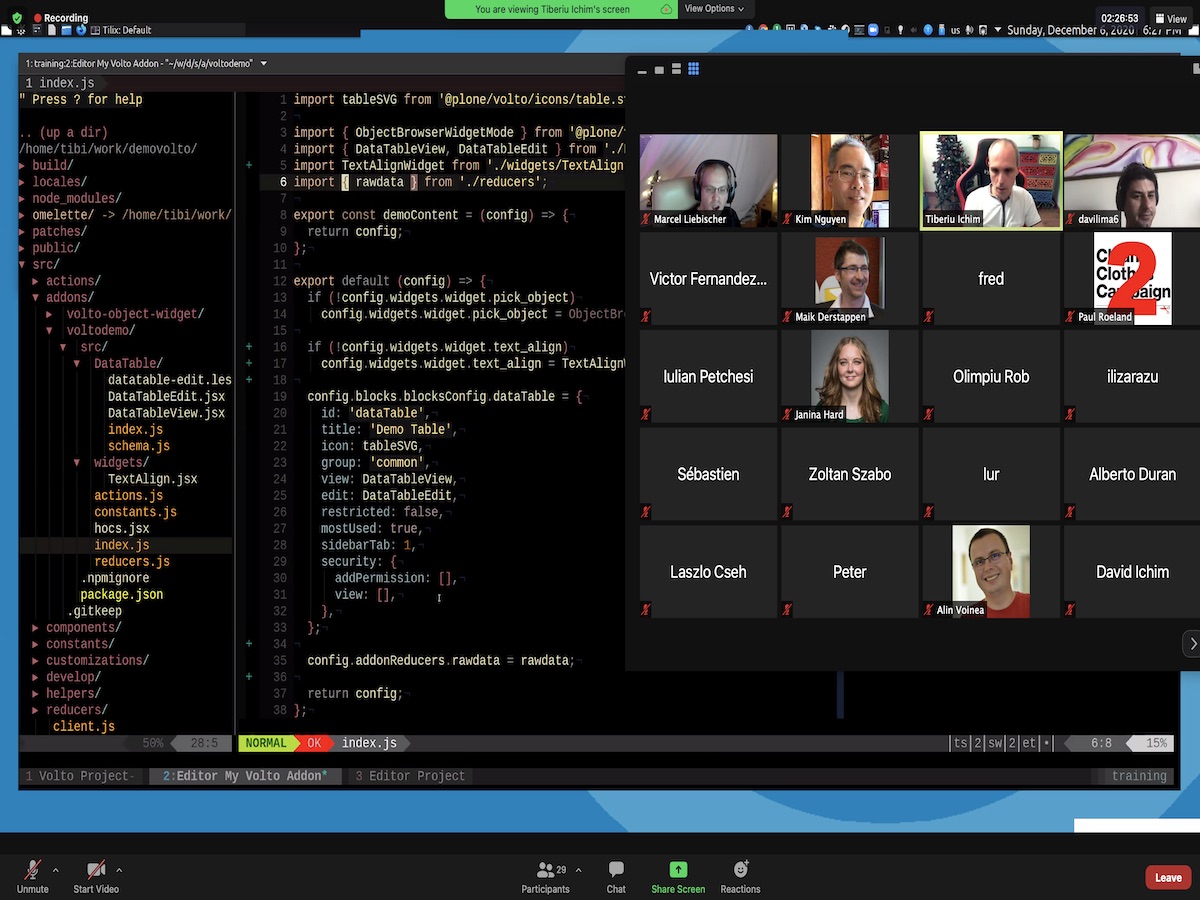Open reducers.js in the file tree

(x=132, y=562)
